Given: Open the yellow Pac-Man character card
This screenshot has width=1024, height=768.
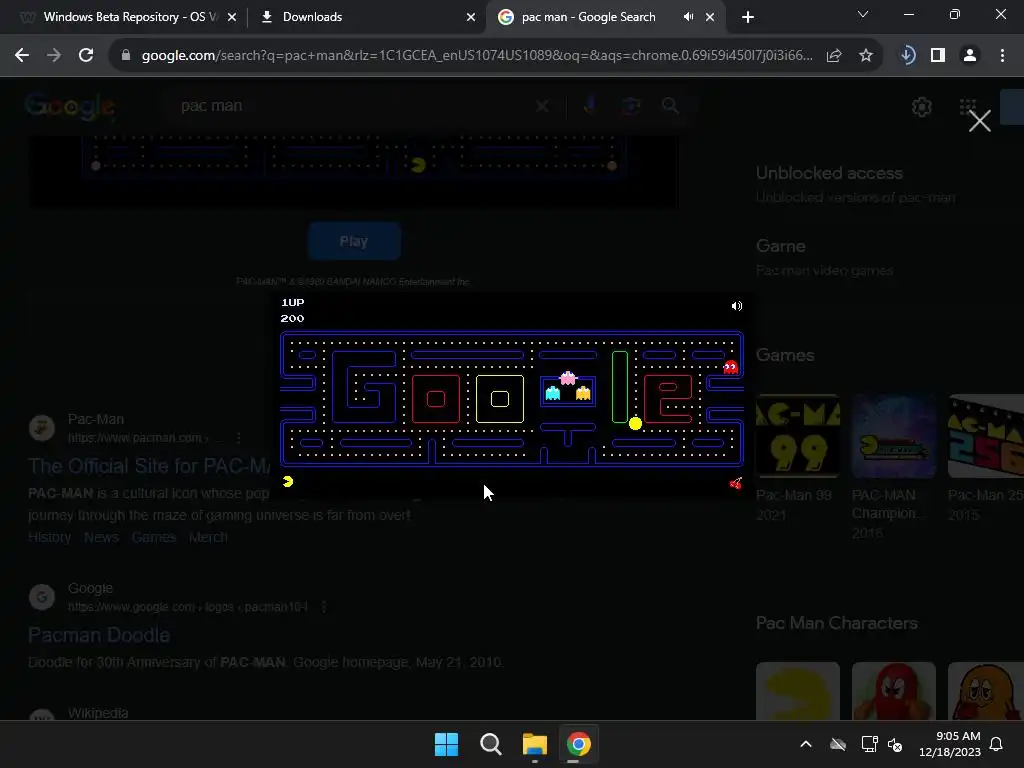Looking at the screenshot, I should point(797,691).
